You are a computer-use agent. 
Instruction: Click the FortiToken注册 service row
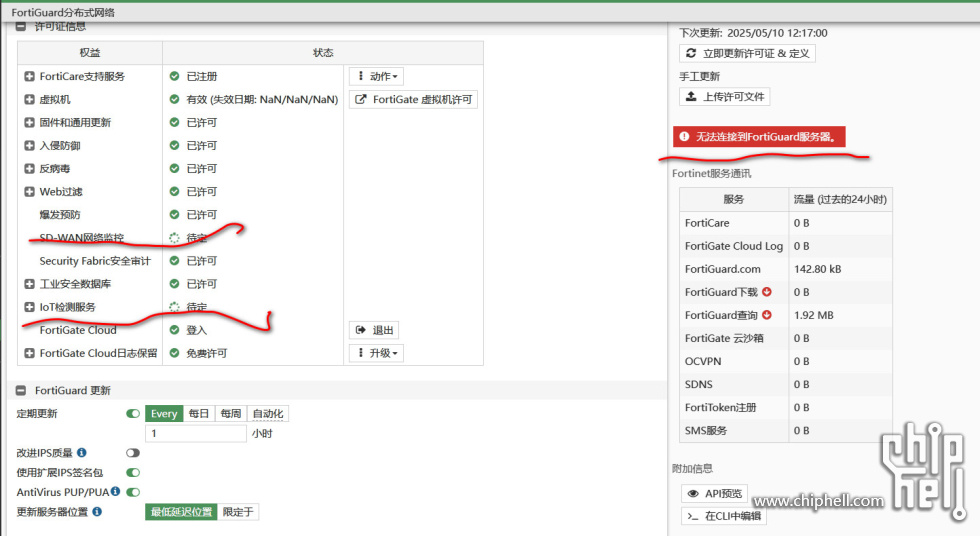pos(786,407)
